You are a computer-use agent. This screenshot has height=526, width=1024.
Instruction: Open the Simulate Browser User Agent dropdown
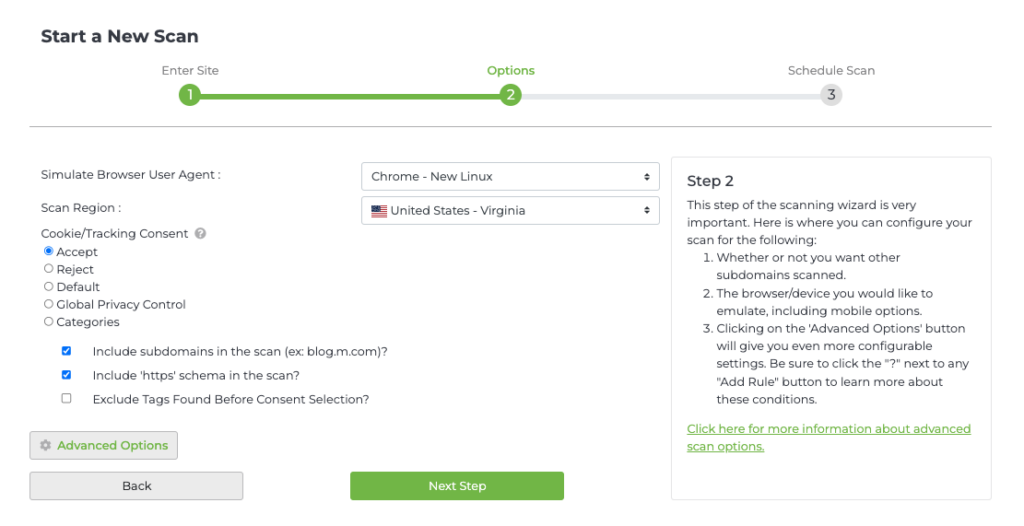tap(510, 177)
